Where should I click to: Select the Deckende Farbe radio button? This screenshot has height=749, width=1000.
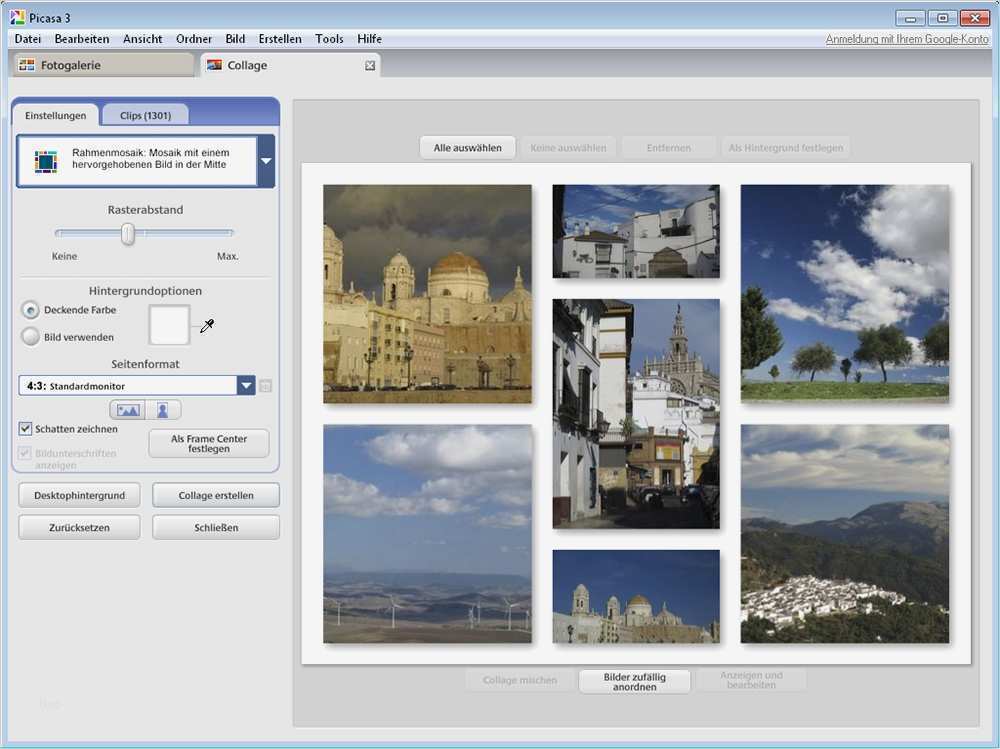pos(31,311)
